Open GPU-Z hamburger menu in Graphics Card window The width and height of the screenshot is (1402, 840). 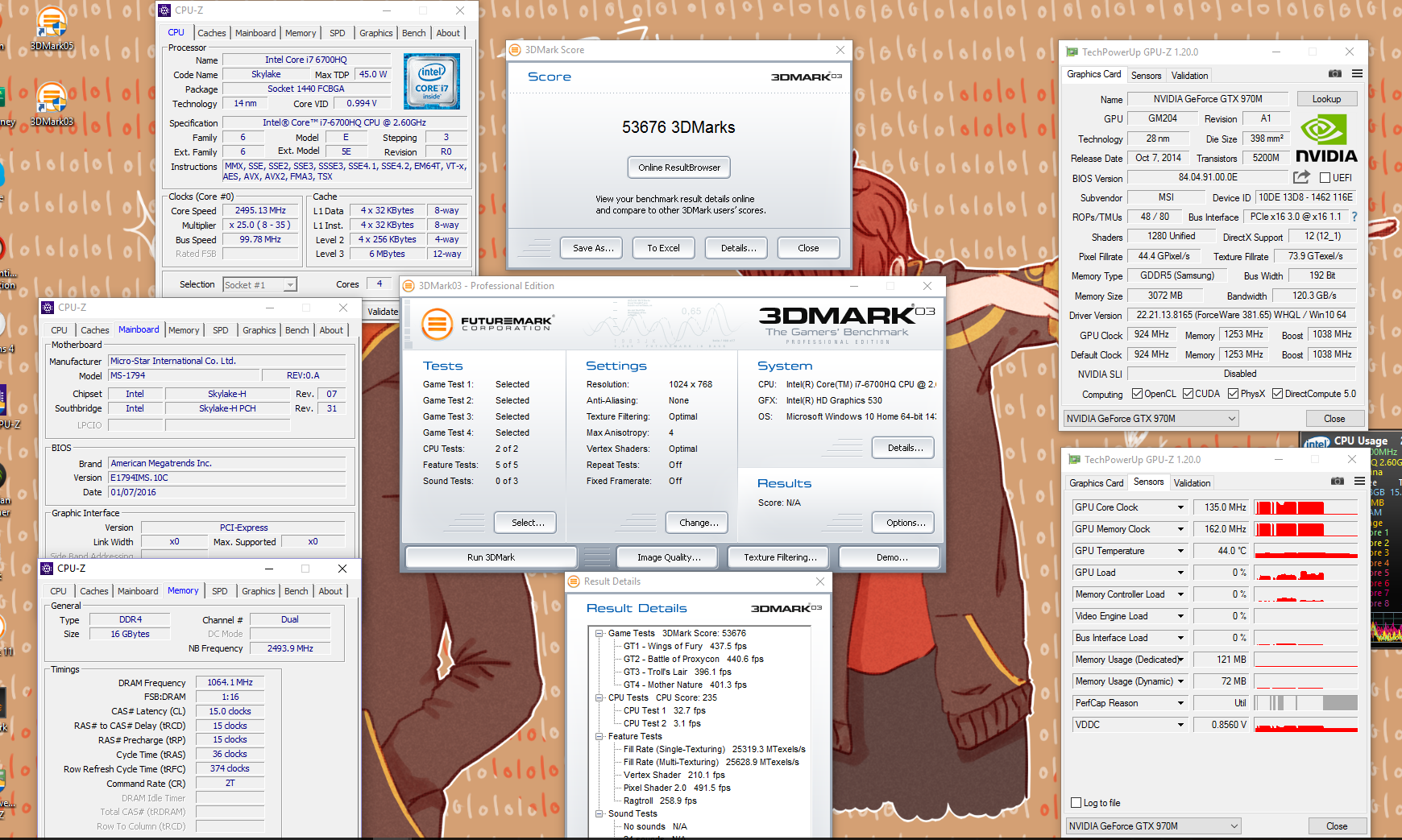coord(1357,73)
